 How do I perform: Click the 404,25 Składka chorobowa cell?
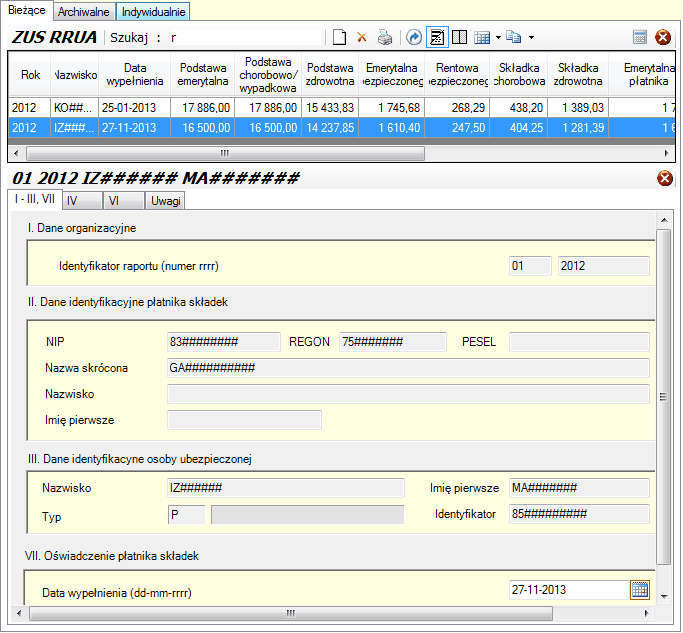click(x=519, y=128)
